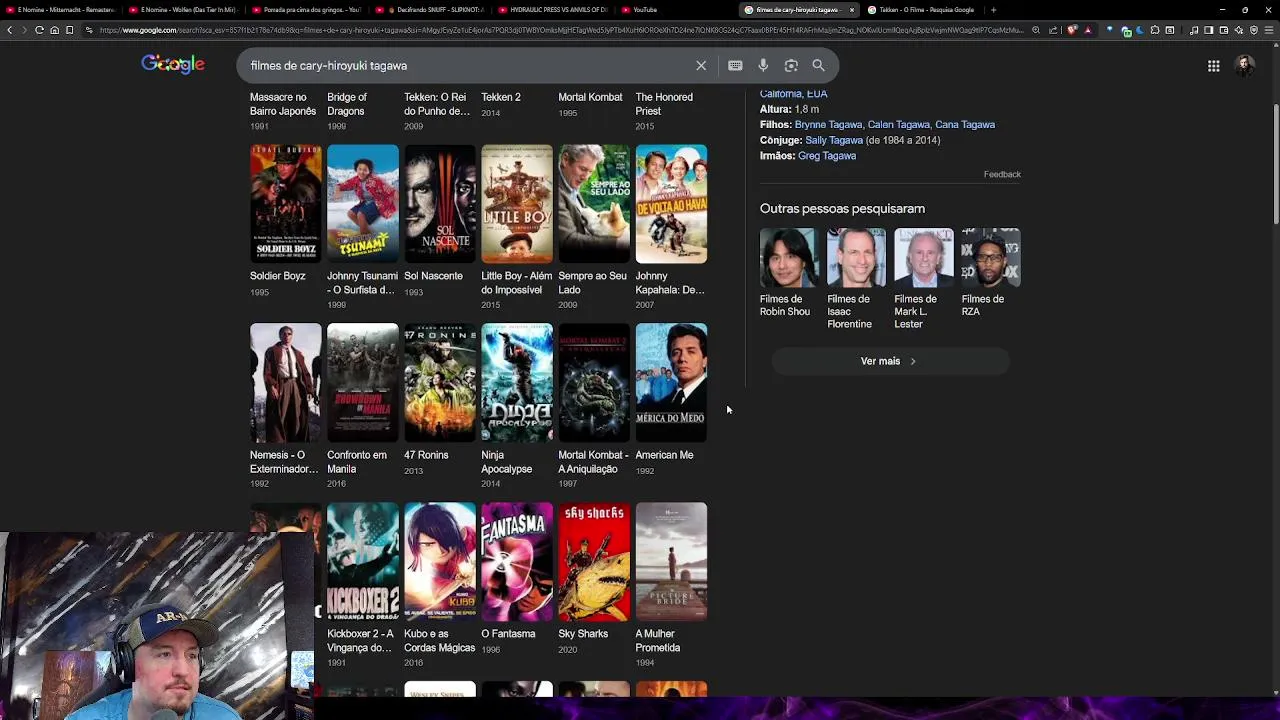Viewport: 1280px width, 720px height.
Task: Open the Greg Tagawa sibling link
Action: 827,156
